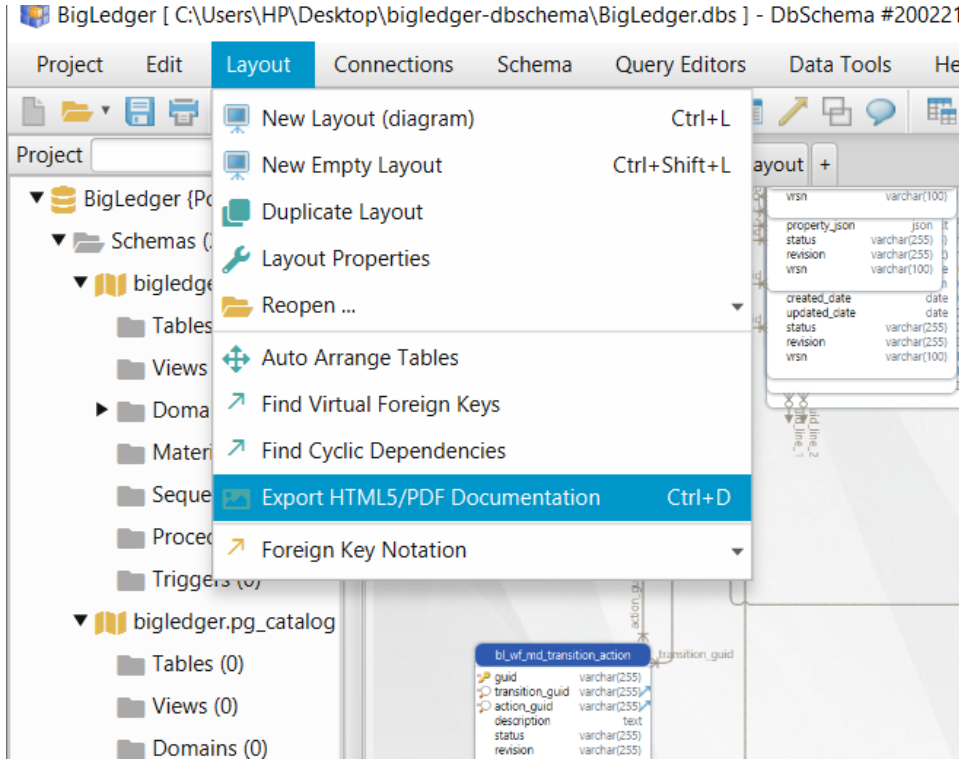Click the Find Virtual Foreign Keys arrow icon

[x=236, y=401]
